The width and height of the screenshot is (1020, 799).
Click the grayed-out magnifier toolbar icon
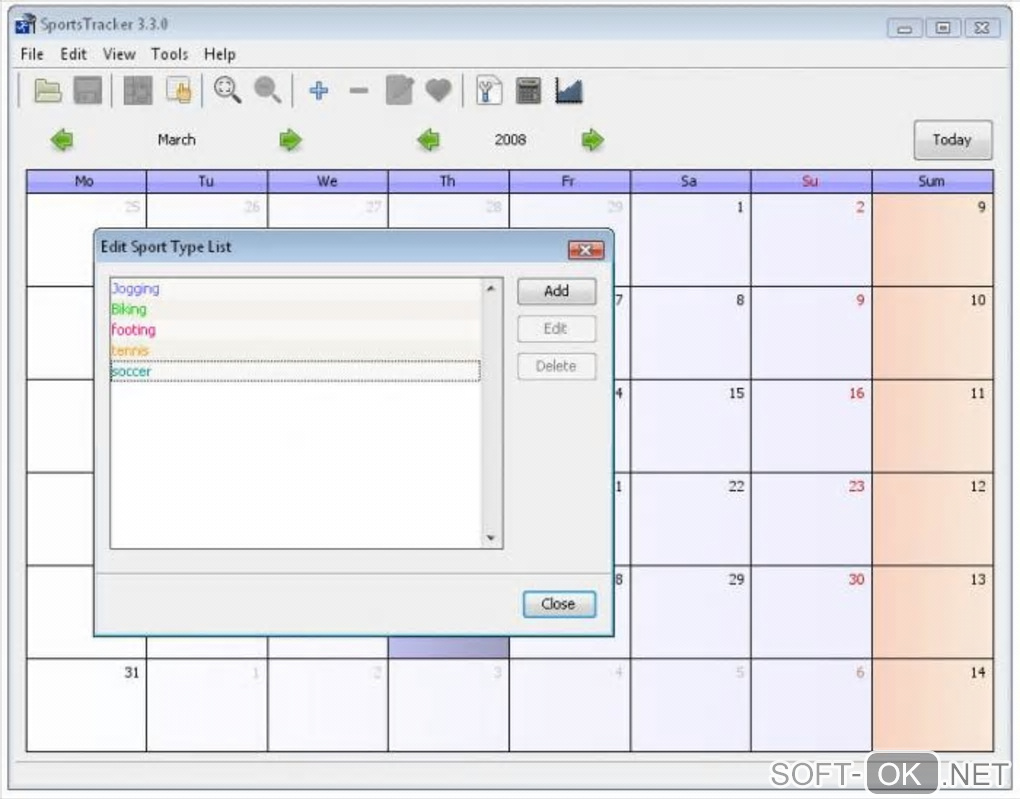[267, 90]
